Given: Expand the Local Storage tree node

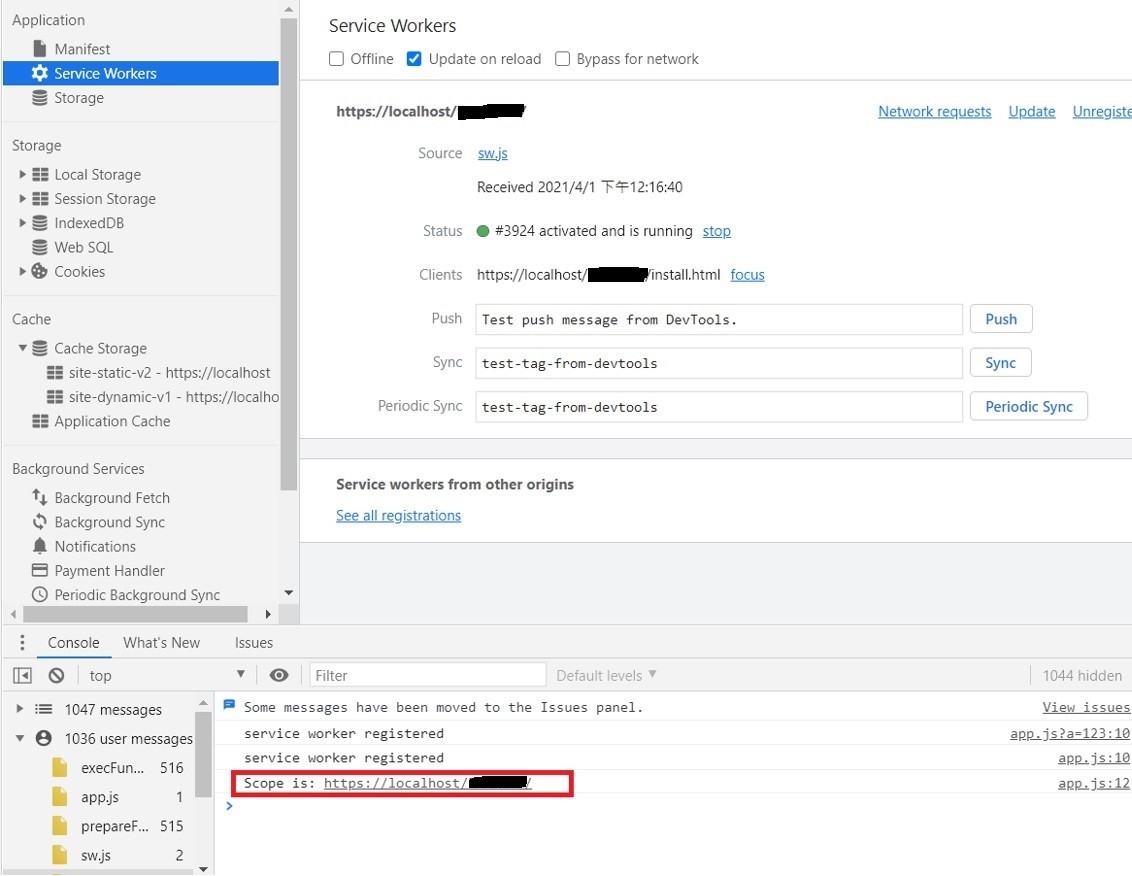Looking at the screenshot, I should [x=22, y=174].
